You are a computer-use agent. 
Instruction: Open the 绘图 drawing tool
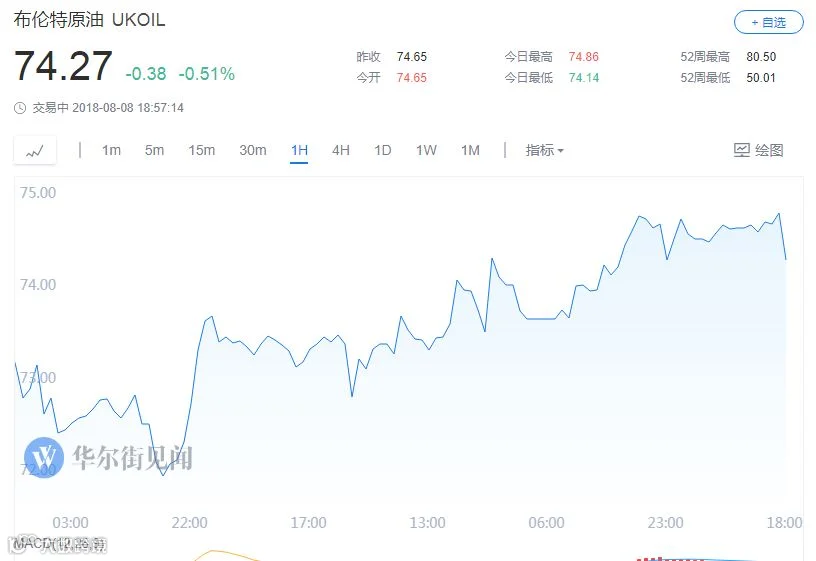point(758,150)
